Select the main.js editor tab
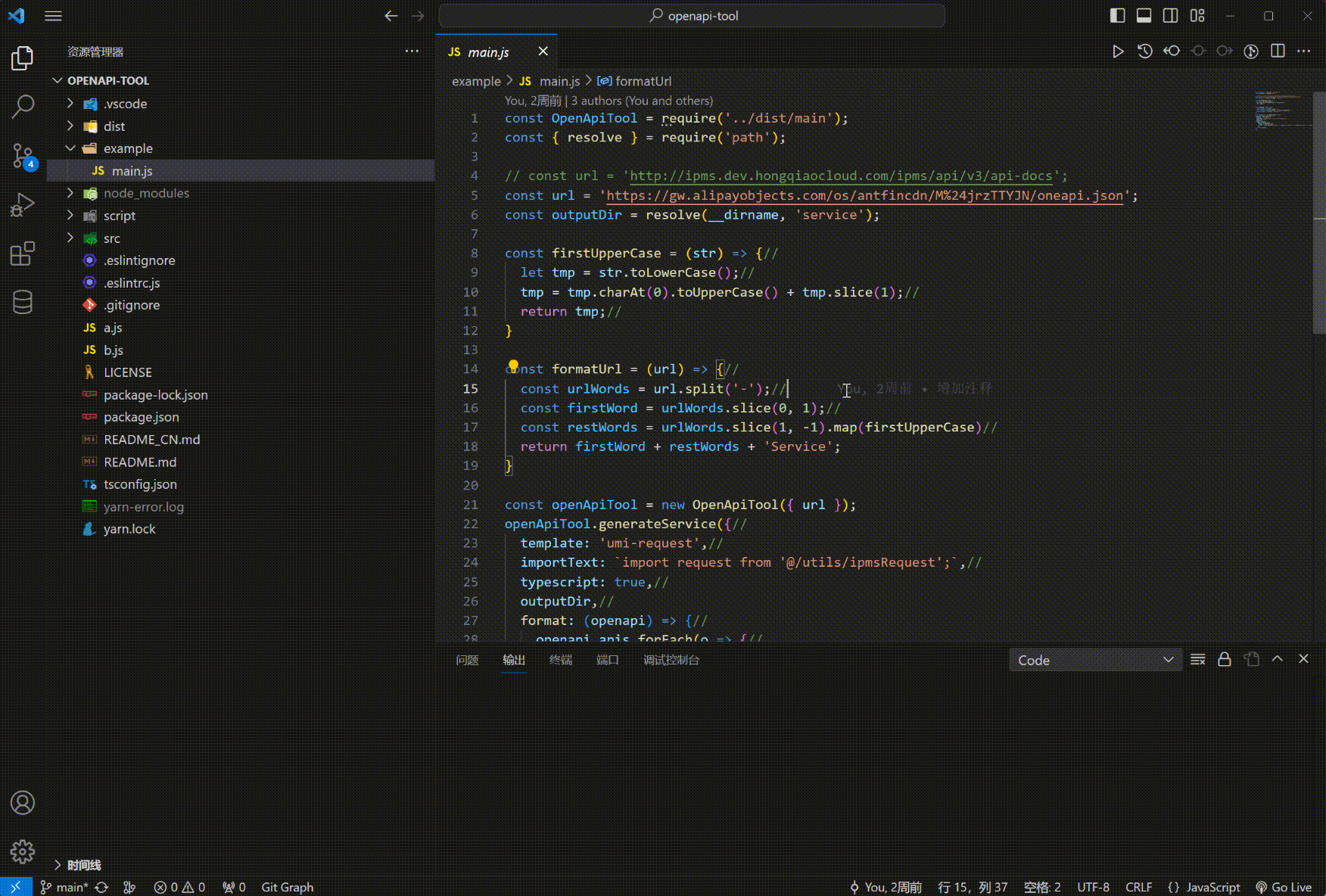Viewport: 1326px width, 896px height. pos(496,51)
